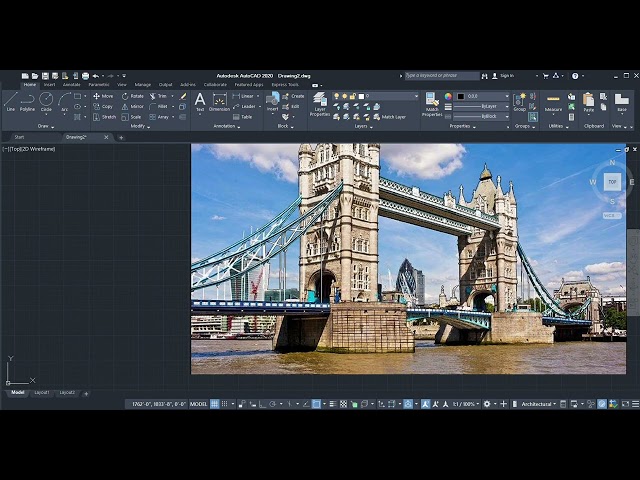
Task: Toggle polar tracking in status bar
Action: click(x=272, y=404)
